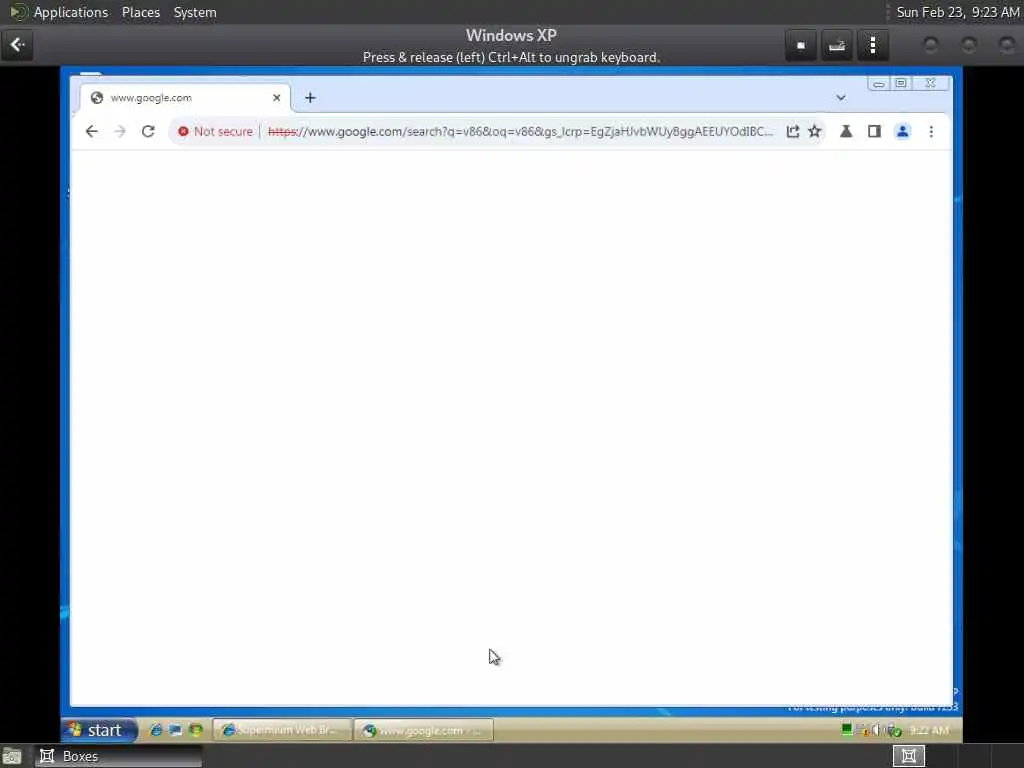
Task: Open the Boxes vertical dots menu
Action: 872,45
